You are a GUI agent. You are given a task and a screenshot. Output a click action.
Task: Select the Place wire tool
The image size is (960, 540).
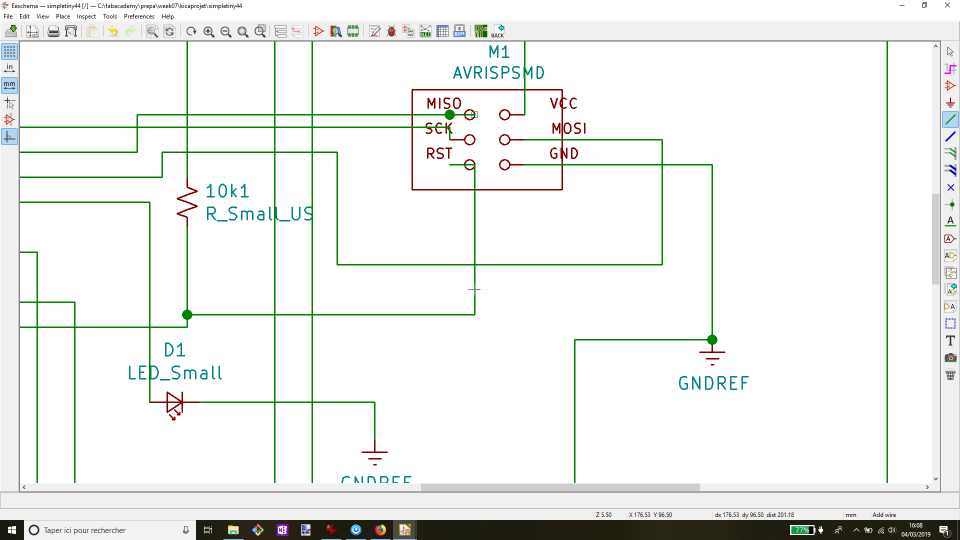pos(950,119)
